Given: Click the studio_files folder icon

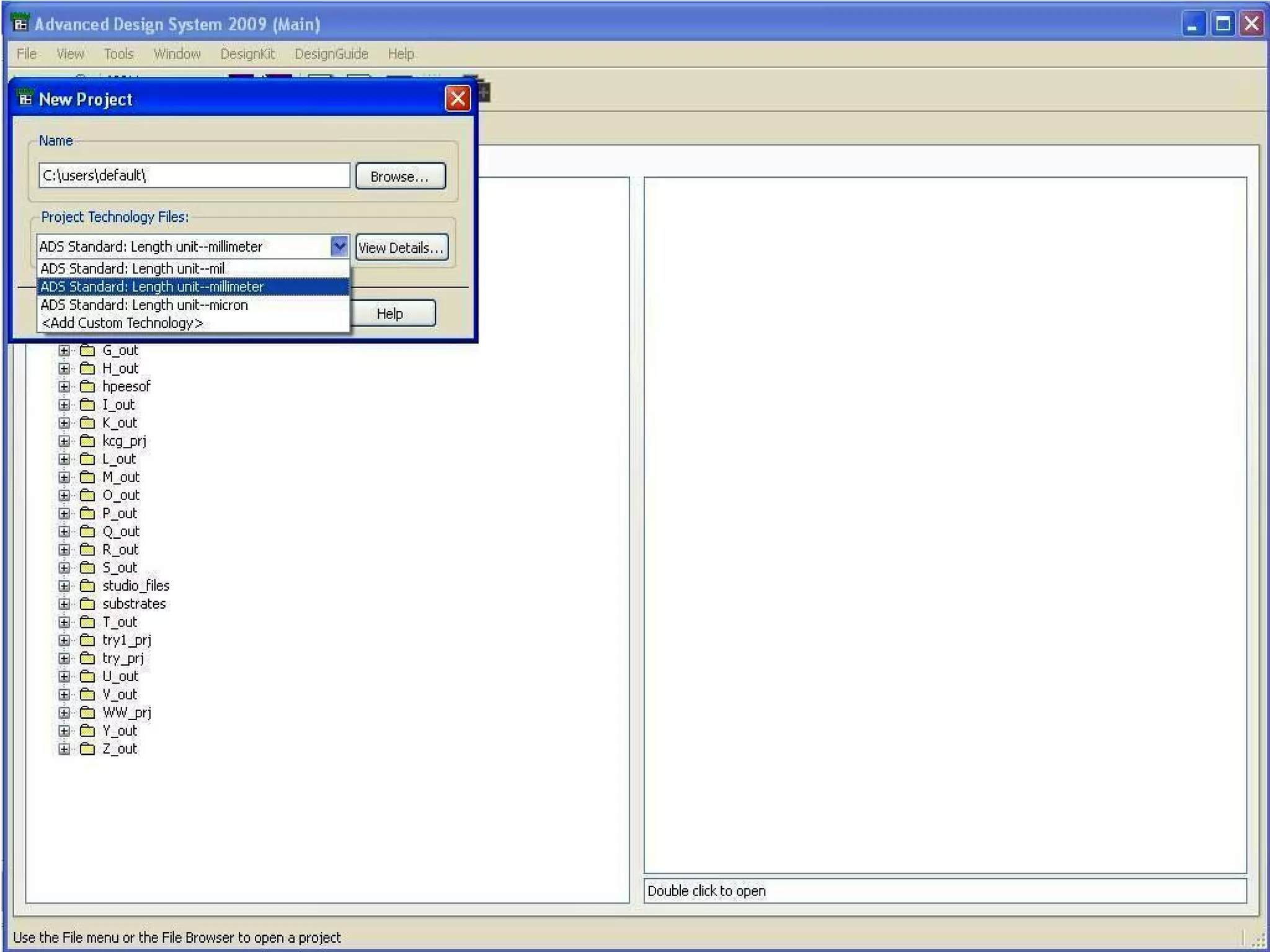Looking at the screenshot, I should pos(87,586).
